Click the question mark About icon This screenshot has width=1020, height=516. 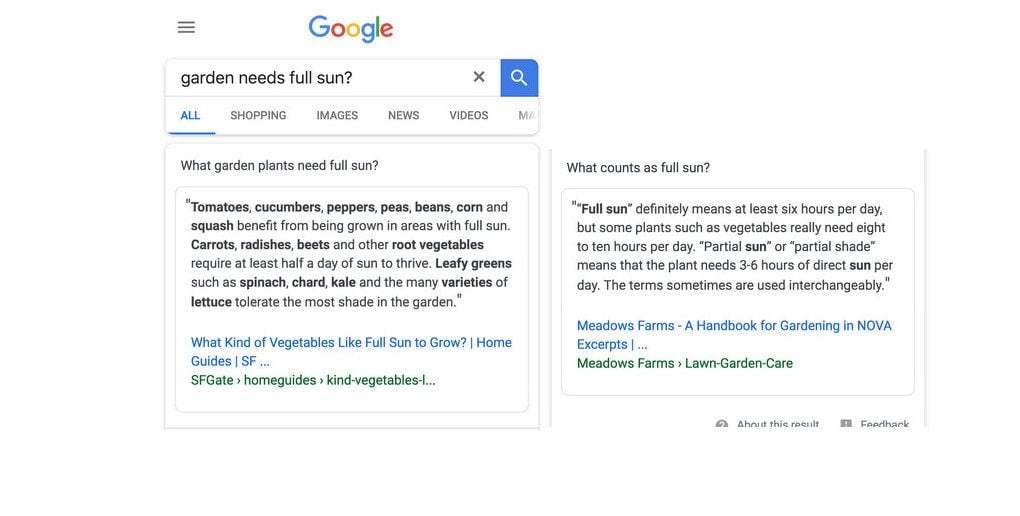click(722, 425)
